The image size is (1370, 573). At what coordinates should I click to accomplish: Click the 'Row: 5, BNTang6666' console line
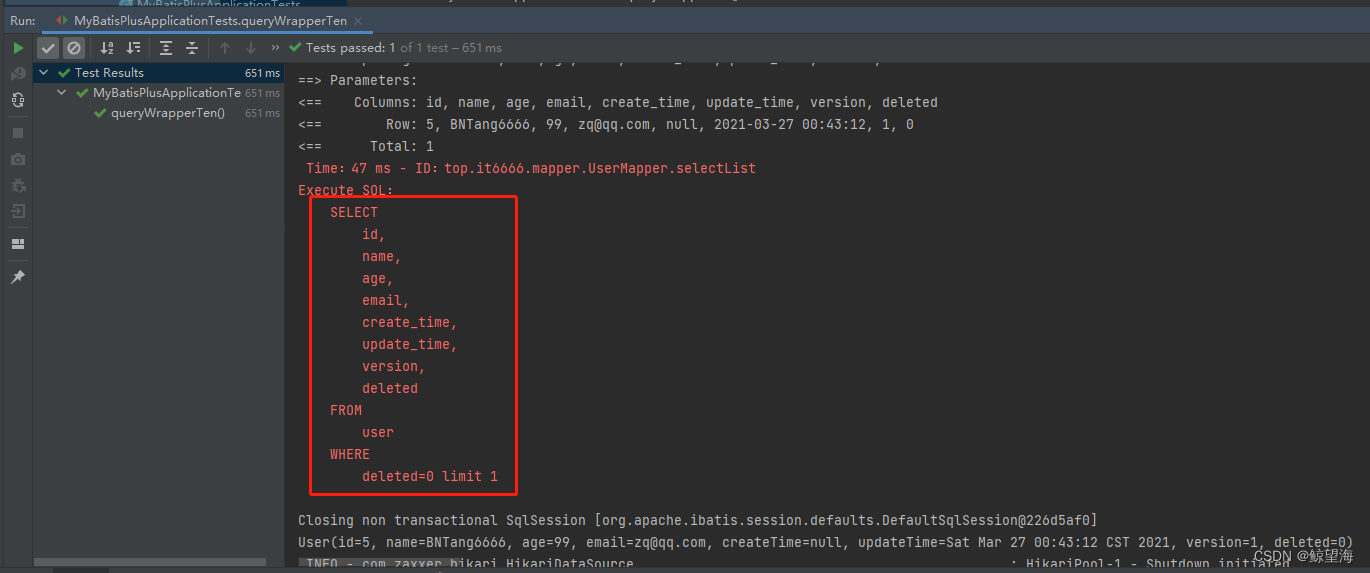(x=606, y=124)
